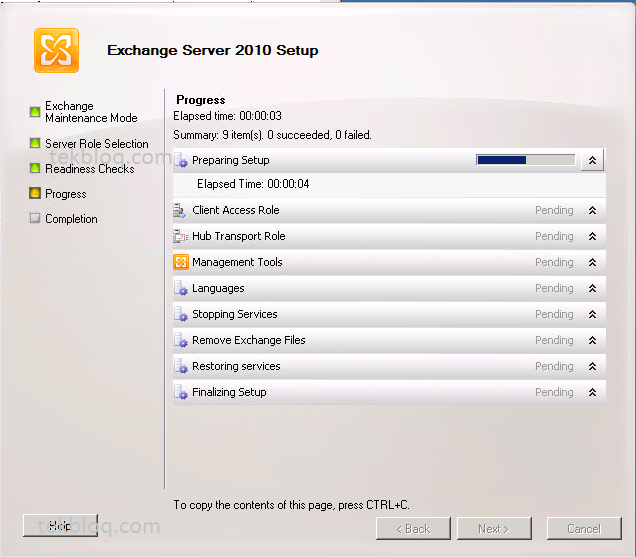
Task: Click the Preparing Setup progress bar
Action: click(526, 160)
